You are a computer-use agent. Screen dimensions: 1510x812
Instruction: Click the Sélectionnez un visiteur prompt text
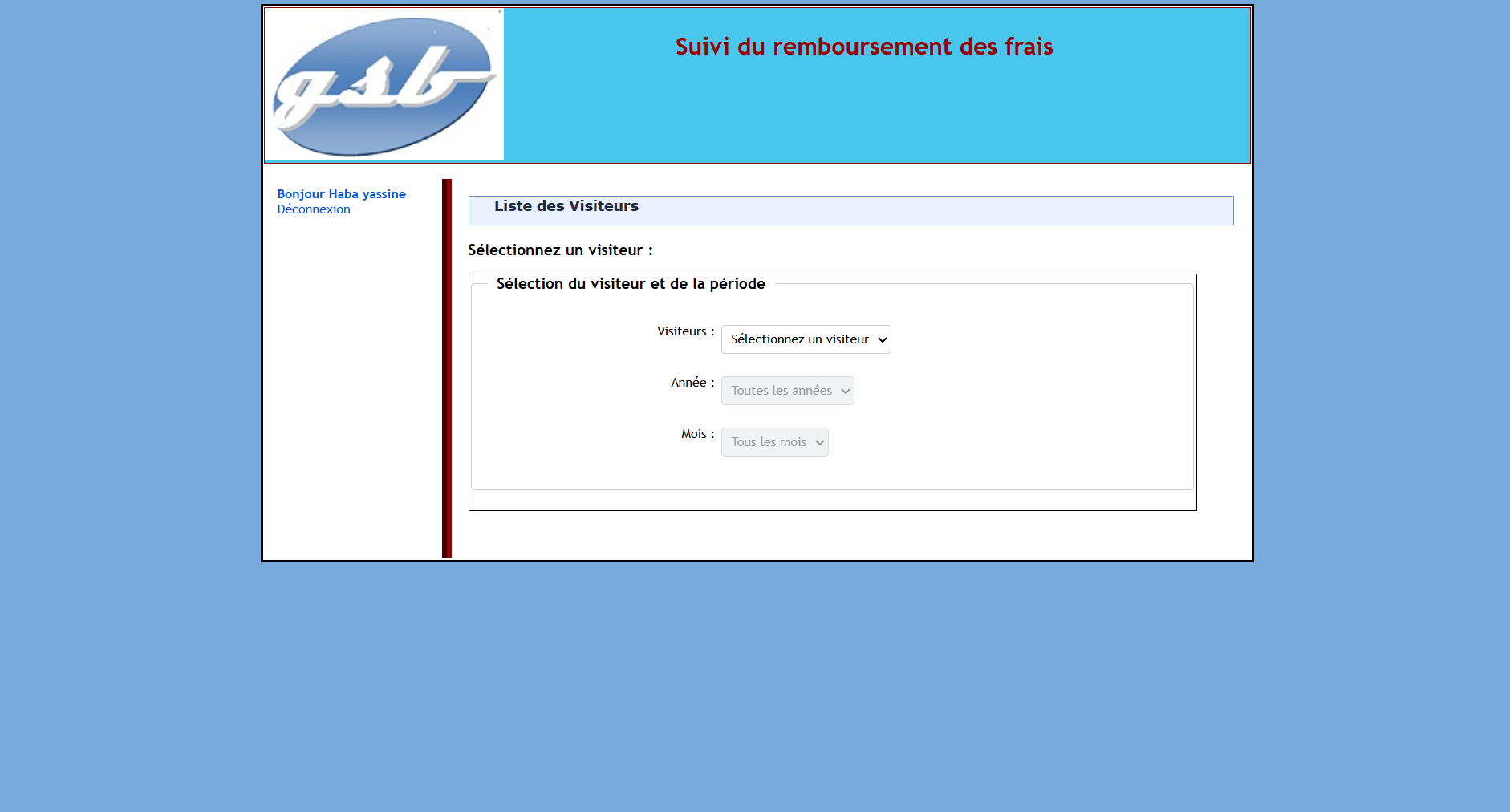pyautogui.click(x=560, y=250)
